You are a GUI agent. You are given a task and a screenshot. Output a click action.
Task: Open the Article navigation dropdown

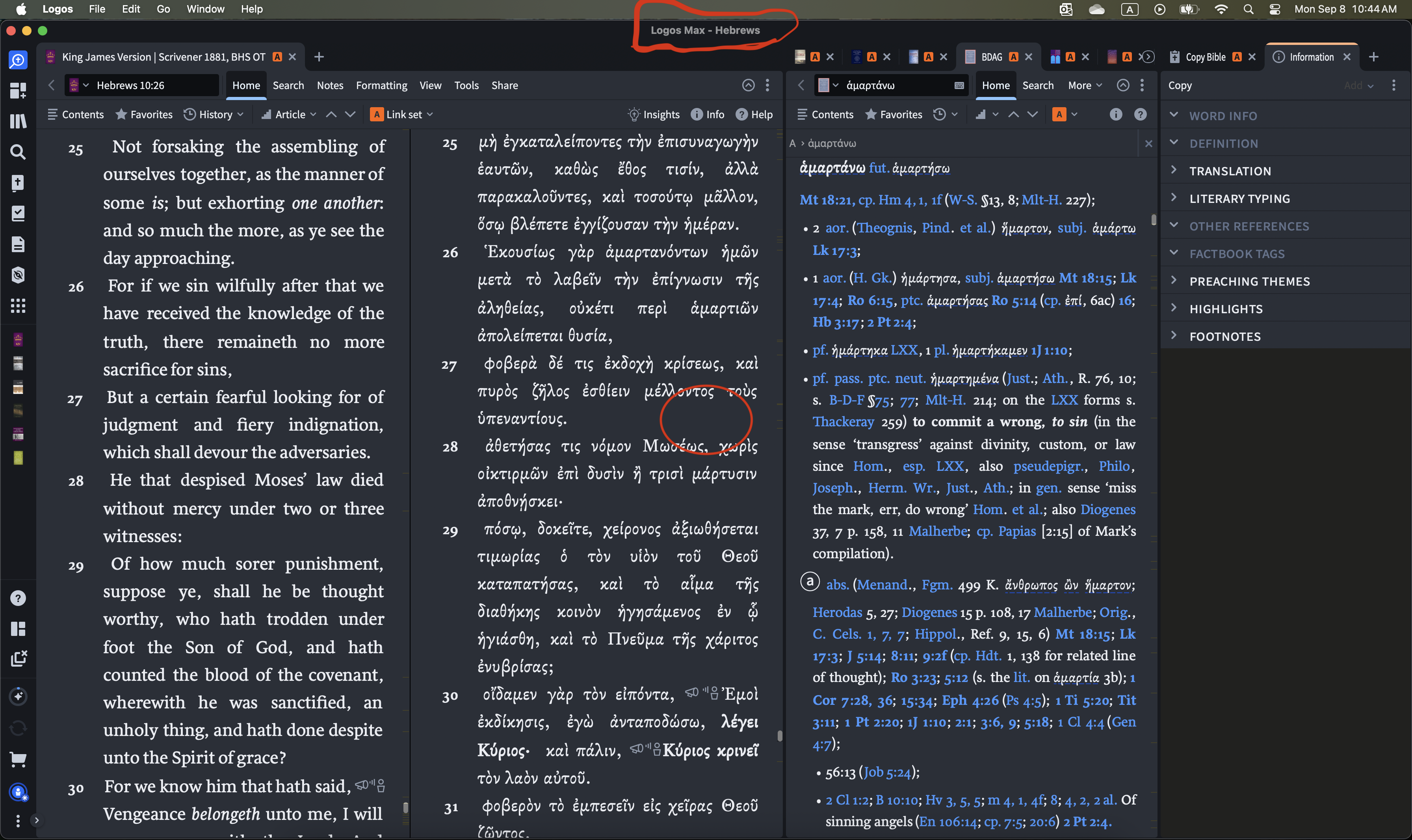pyautogui.click(x=289, y=114)
